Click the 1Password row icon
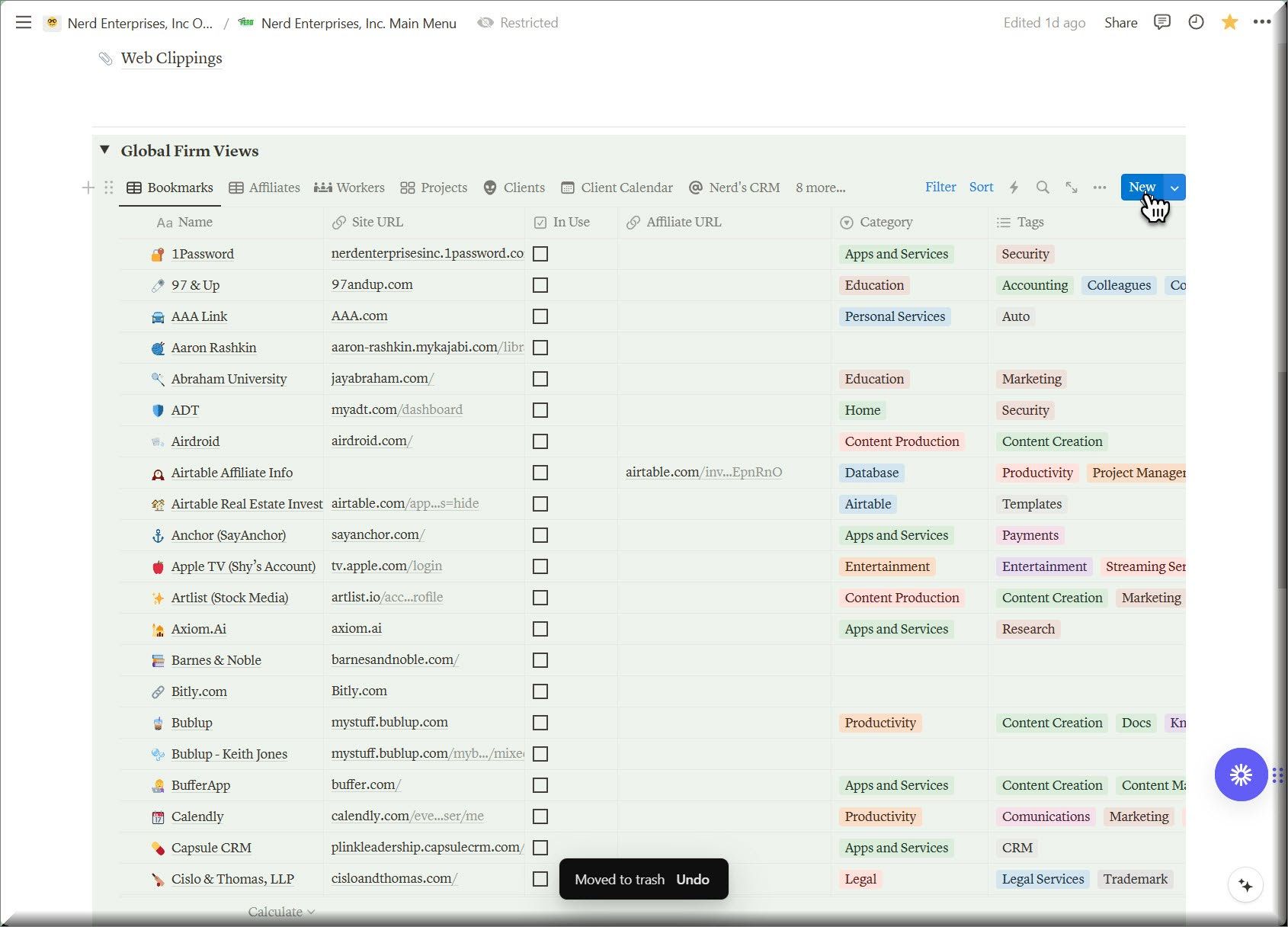 coord(158,255)
